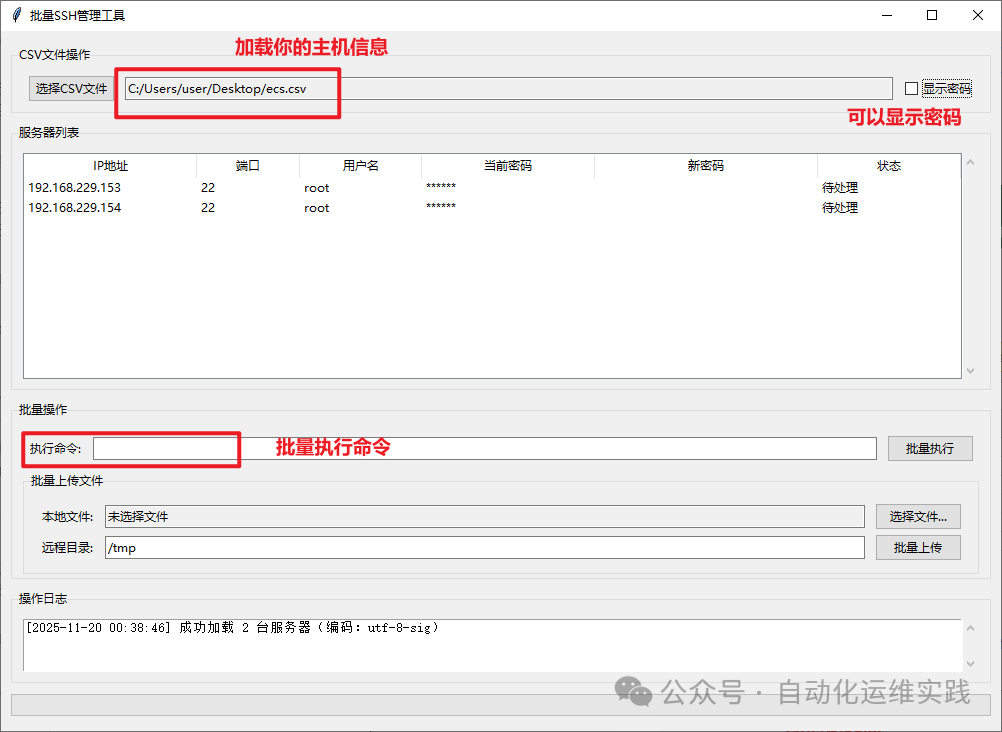Maximize the 批量SSH管理工具 window
Viewport: 1002px width, 732px height.
[932, 15]
